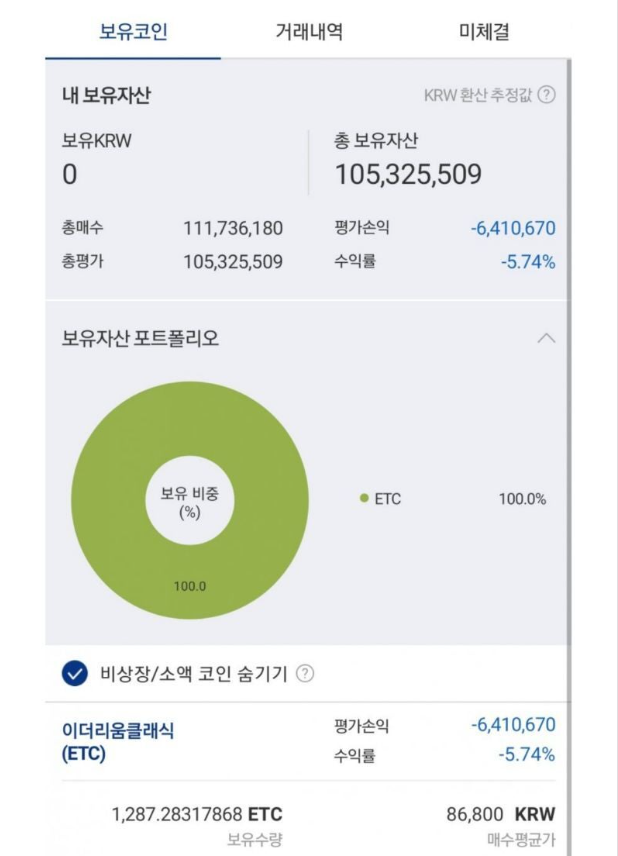This screenshot has height=856, width=618.
Task: Click the green ETC legend dot
Action: [364, 498]
